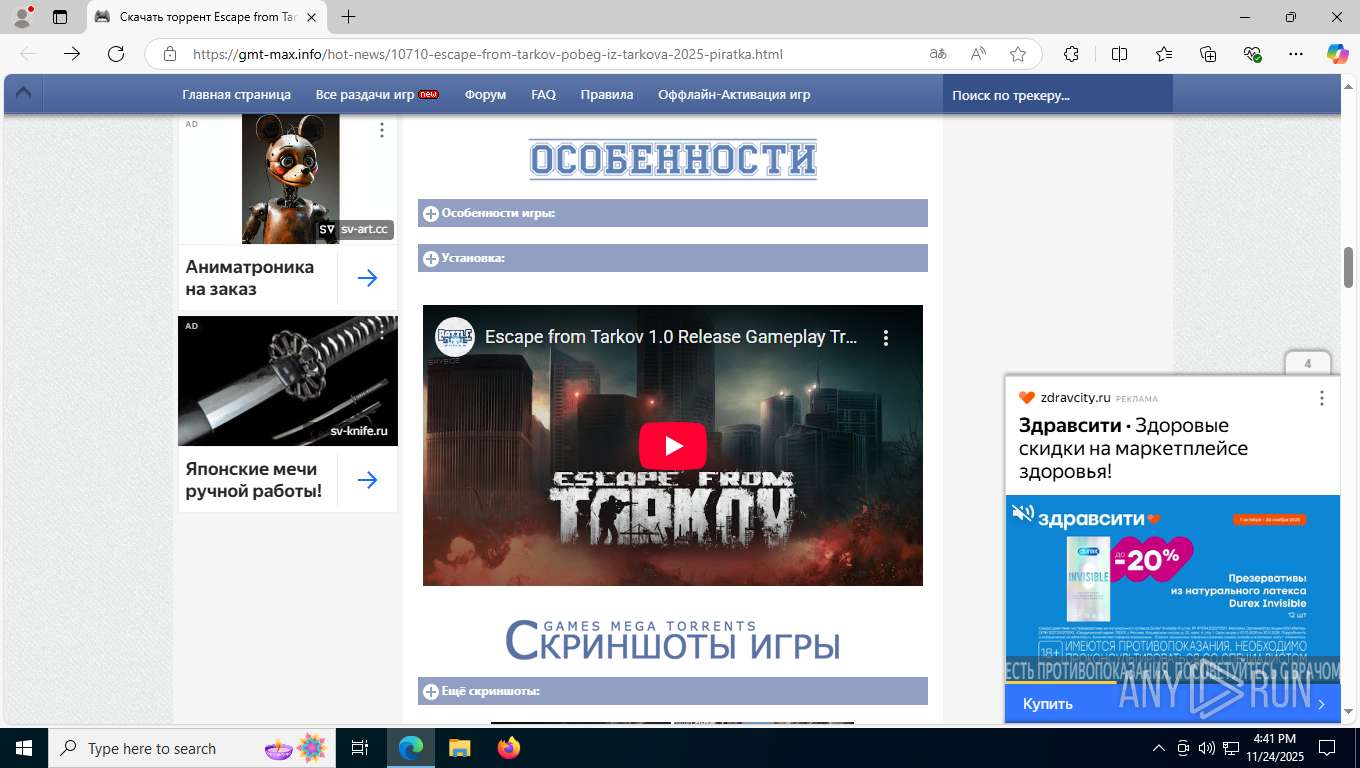1360x768 pixels.
Task: Open the tab actions menu icon
Action: tap(60, 17)
